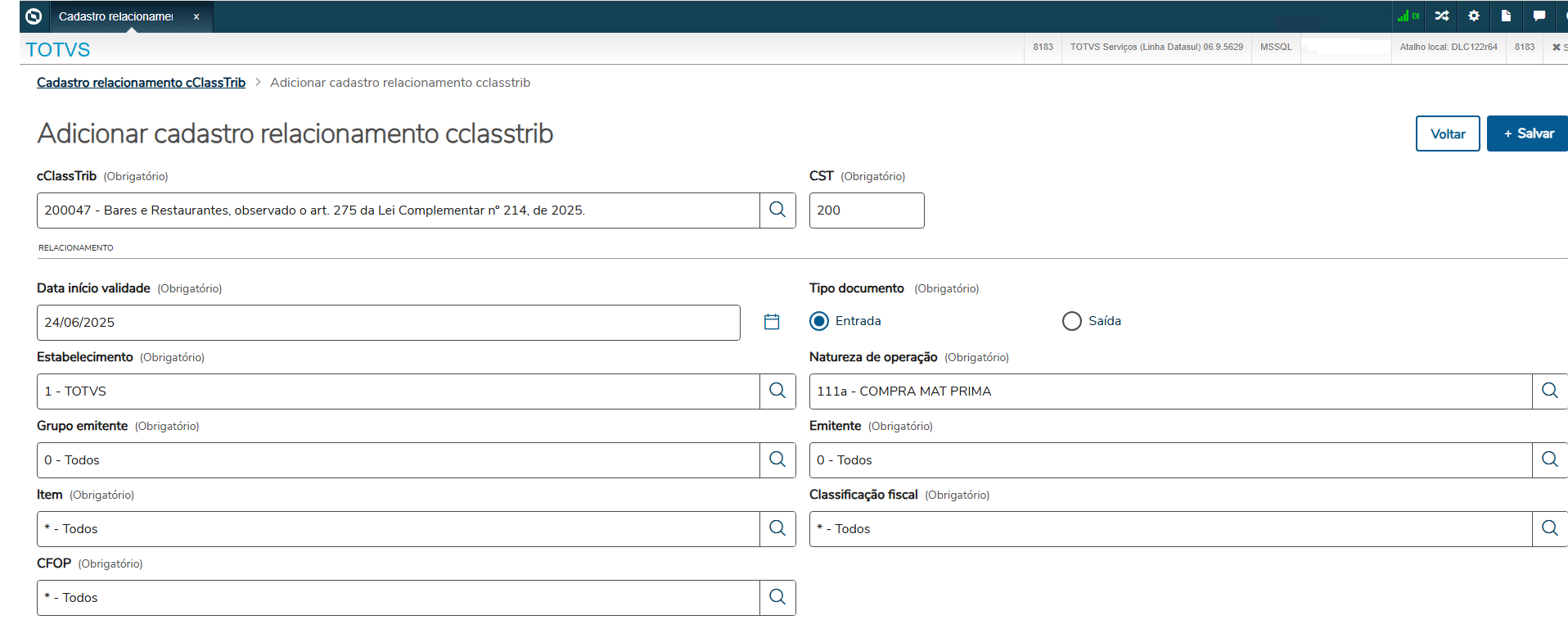Open CFOP lookup search
Screen dimensions: 1568x629
777,598
